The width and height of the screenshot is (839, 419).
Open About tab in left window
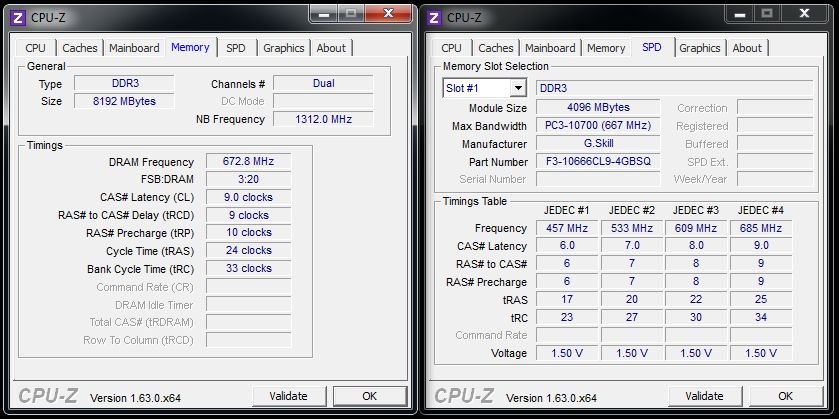click(331, 48)
